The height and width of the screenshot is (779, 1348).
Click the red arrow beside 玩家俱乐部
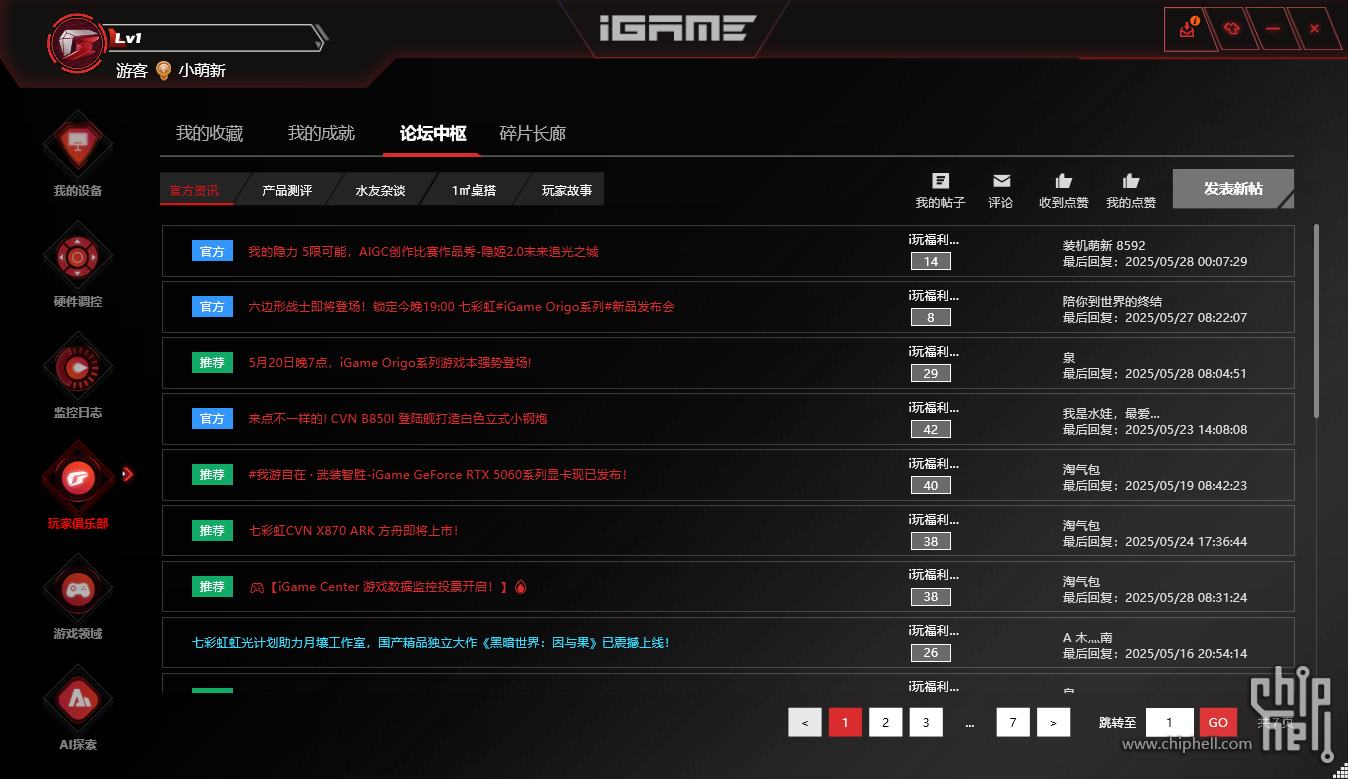[x=128, y=474]
